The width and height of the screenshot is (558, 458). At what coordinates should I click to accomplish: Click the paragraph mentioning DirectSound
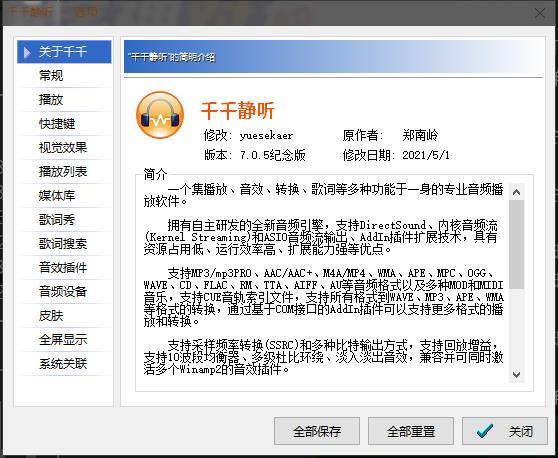pos(322,237)
